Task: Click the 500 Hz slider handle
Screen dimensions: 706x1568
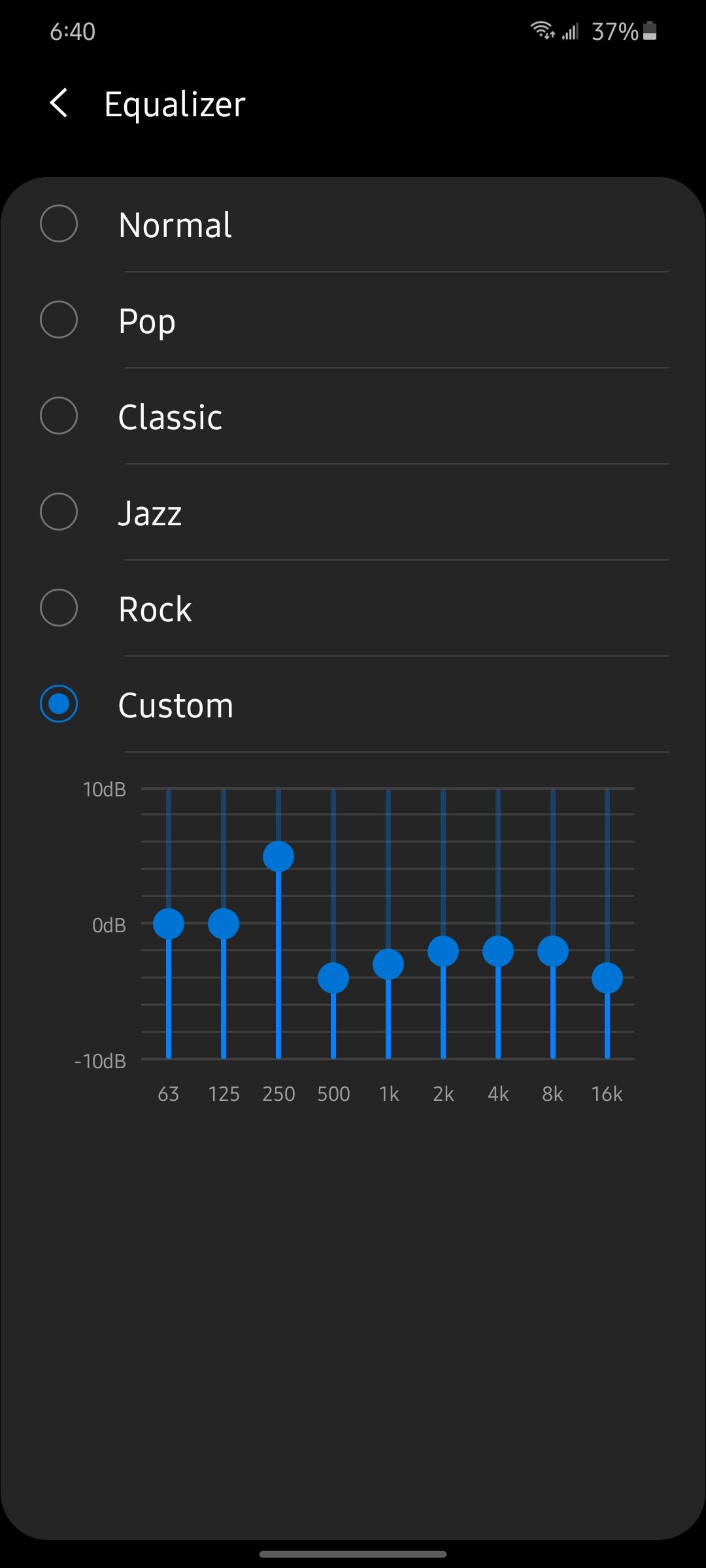Action: (333, 978)
